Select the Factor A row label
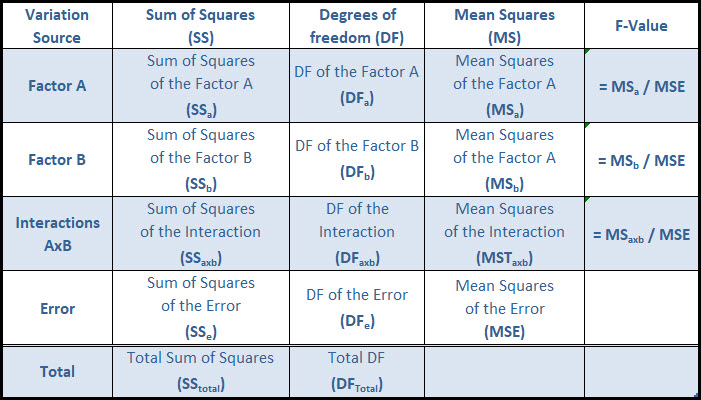 tap(57, 86)
